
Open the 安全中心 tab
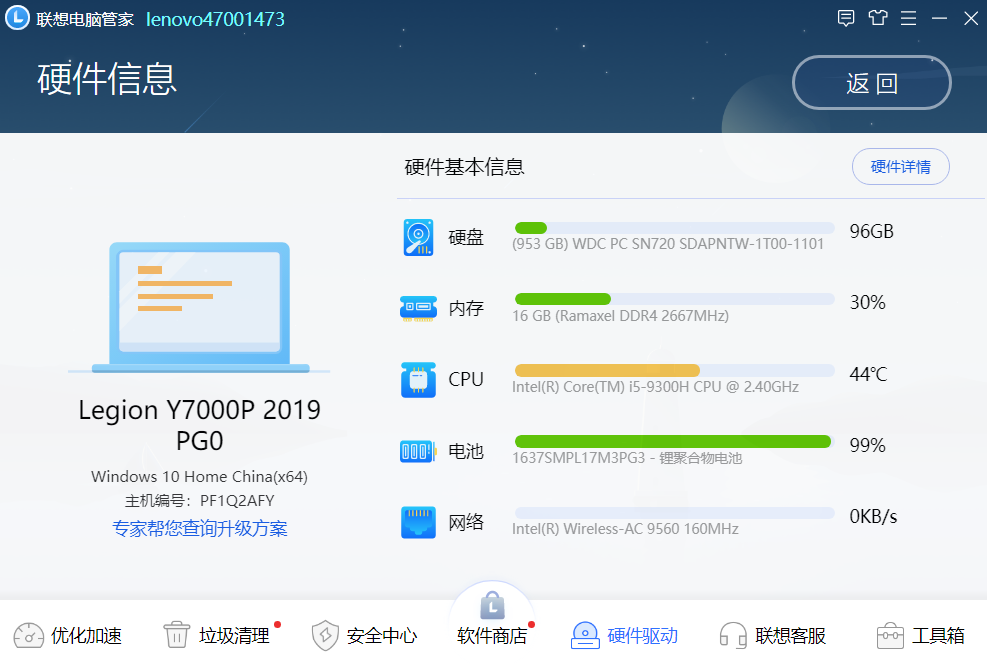tap(364, 636)
